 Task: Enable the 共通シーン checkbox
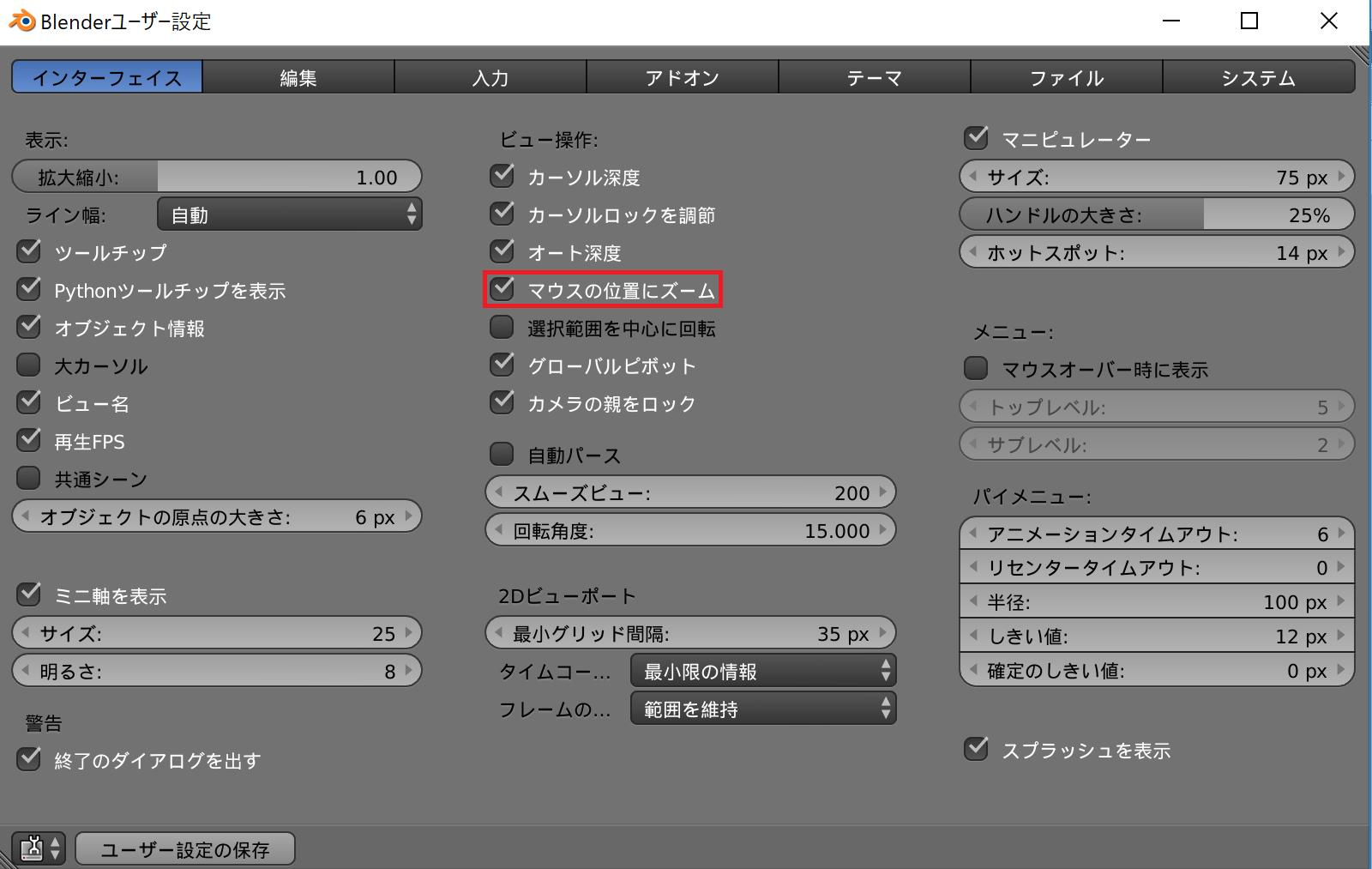pos(29,478)
